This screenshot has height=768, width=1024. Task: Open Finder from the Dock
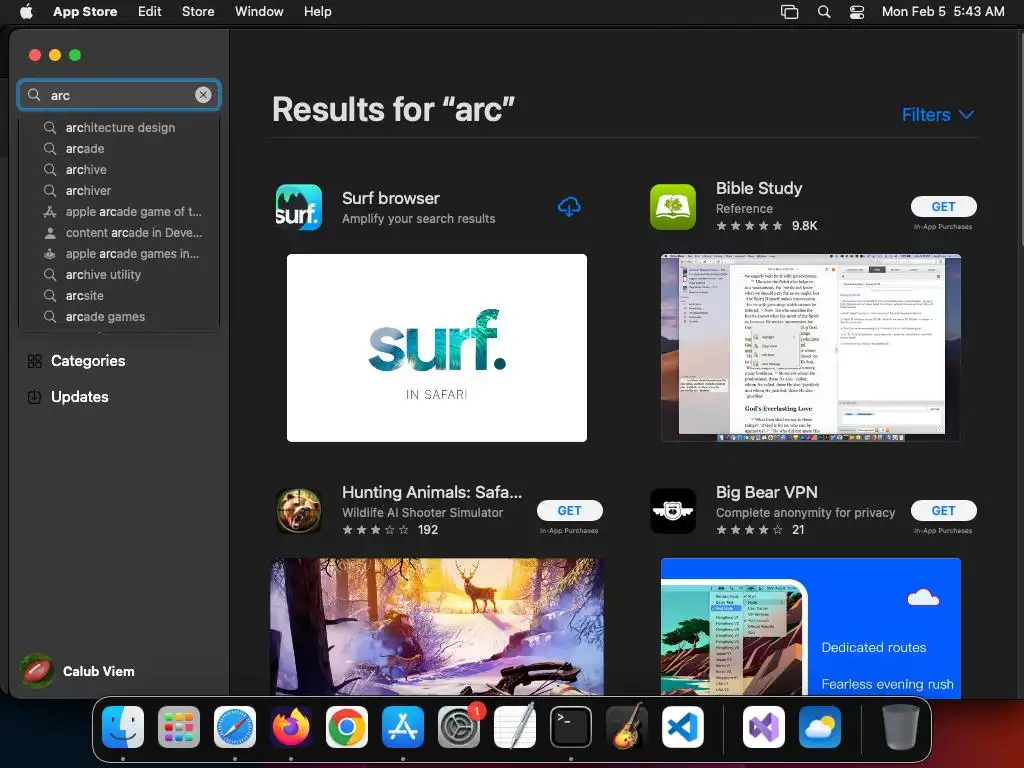[123, 727]
